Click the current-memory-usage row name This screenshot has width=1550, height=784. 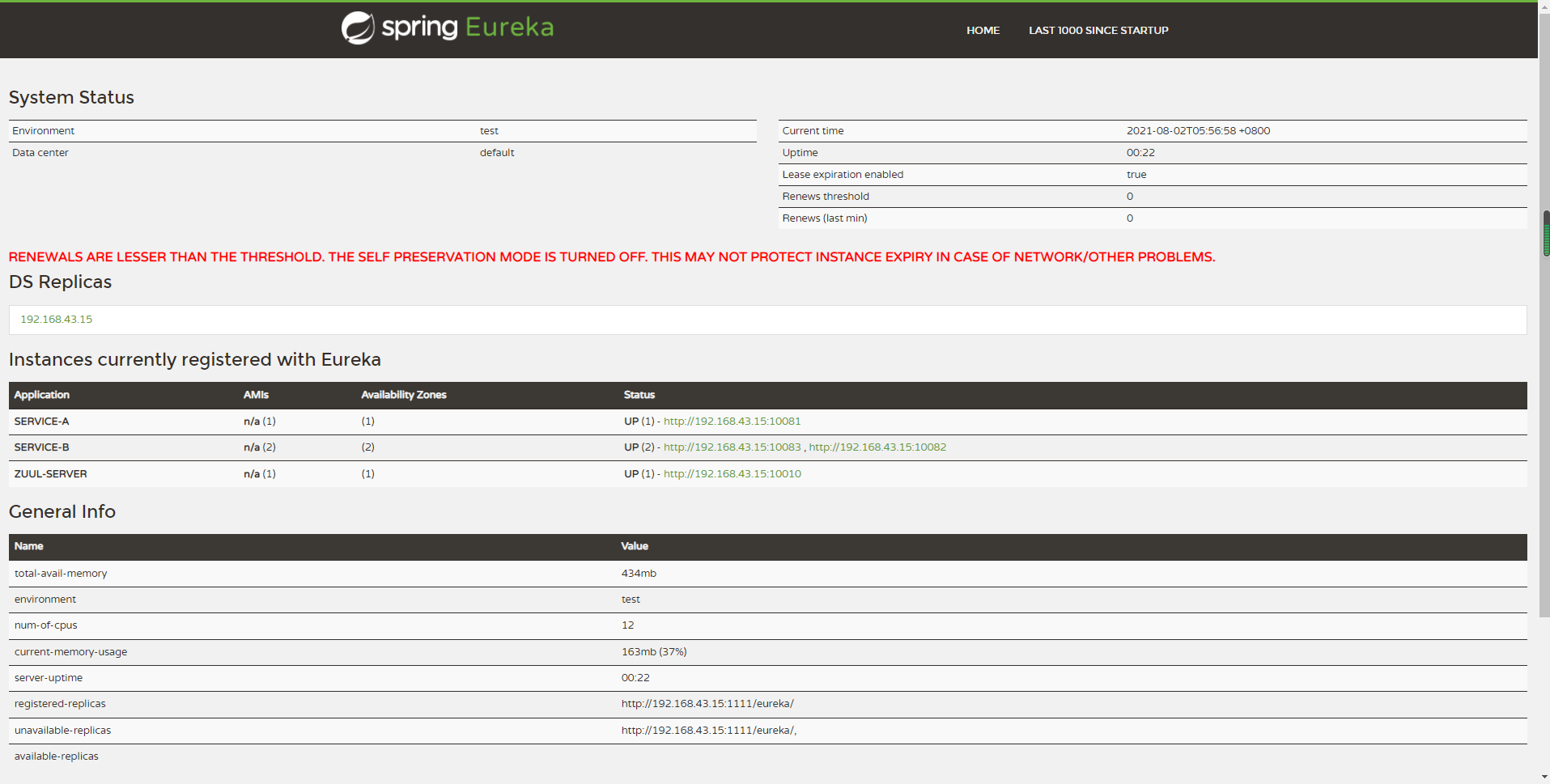tap(71, 652)
